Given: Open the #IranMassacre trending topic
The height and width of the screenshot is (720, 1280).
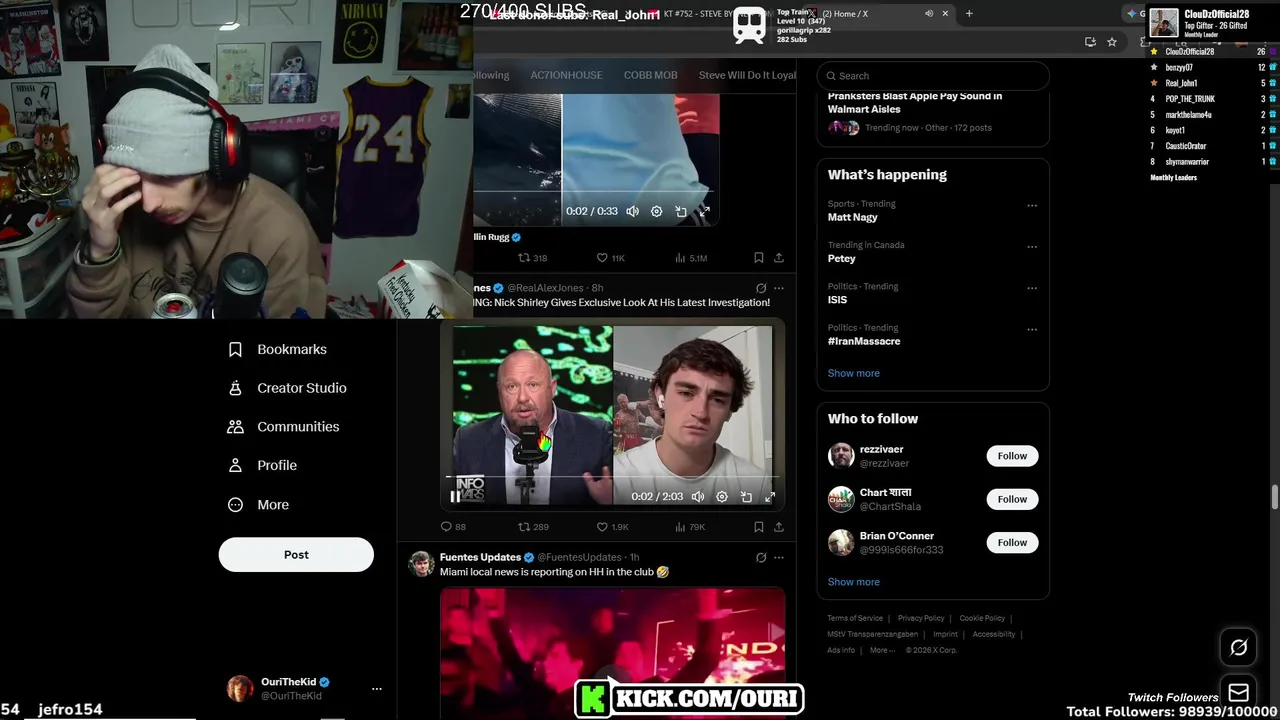Looking at the screenshot, I should point(864,341).
